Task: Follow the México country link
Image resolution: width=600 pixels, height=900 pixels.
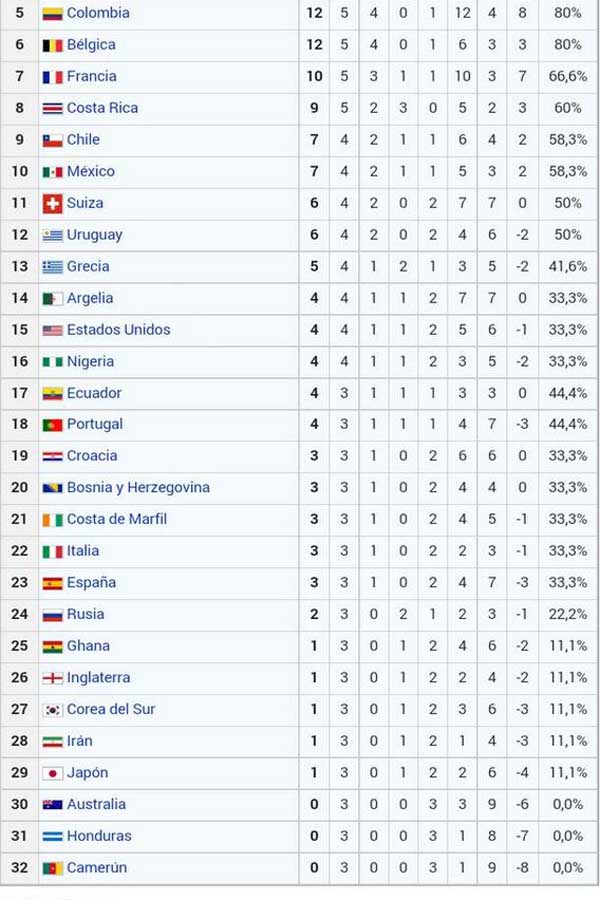Action: pyautogui.click(x=91, y=171)
